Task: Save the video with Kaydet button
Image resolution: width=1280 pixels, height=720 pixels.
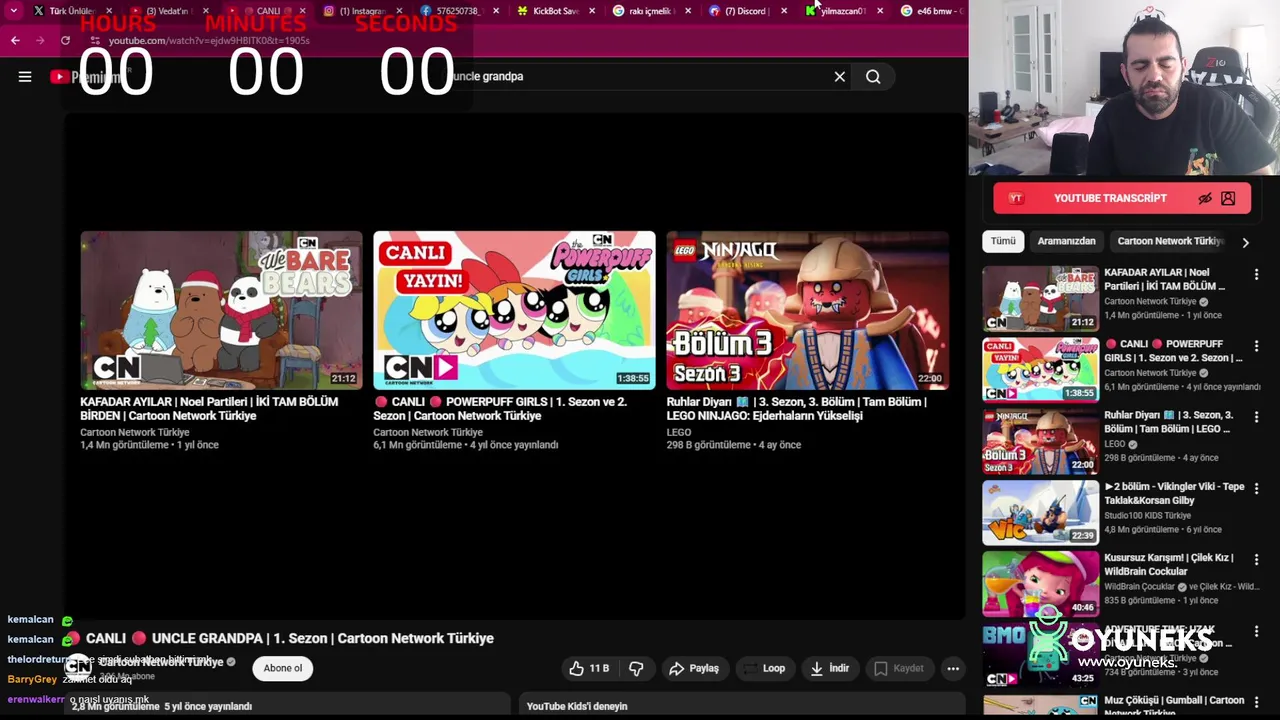Action: (899, 668)
